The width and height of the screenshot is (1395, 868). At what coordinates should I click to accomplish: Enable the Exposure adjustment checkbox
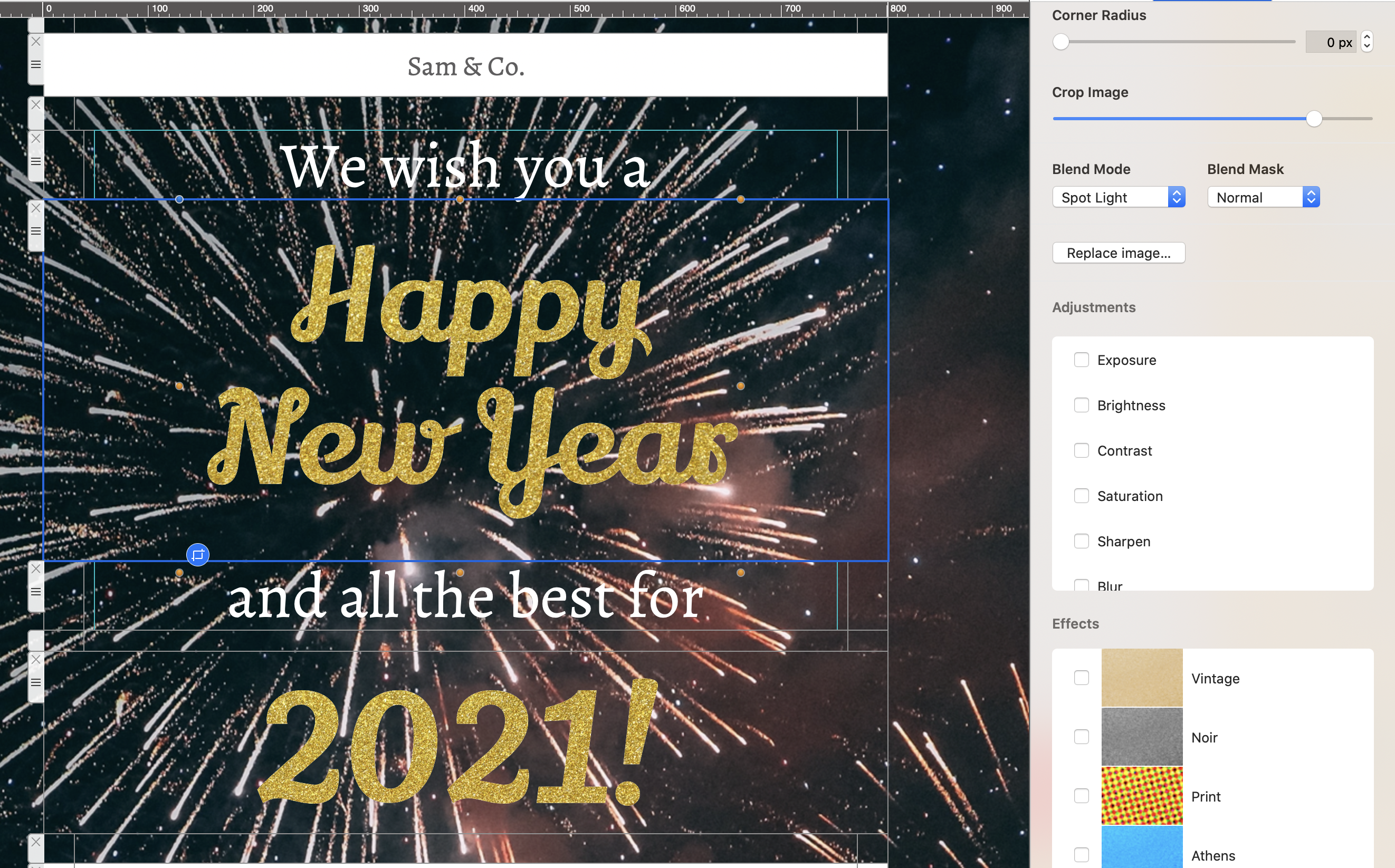pyautogui.click(x=1081, y=359)
